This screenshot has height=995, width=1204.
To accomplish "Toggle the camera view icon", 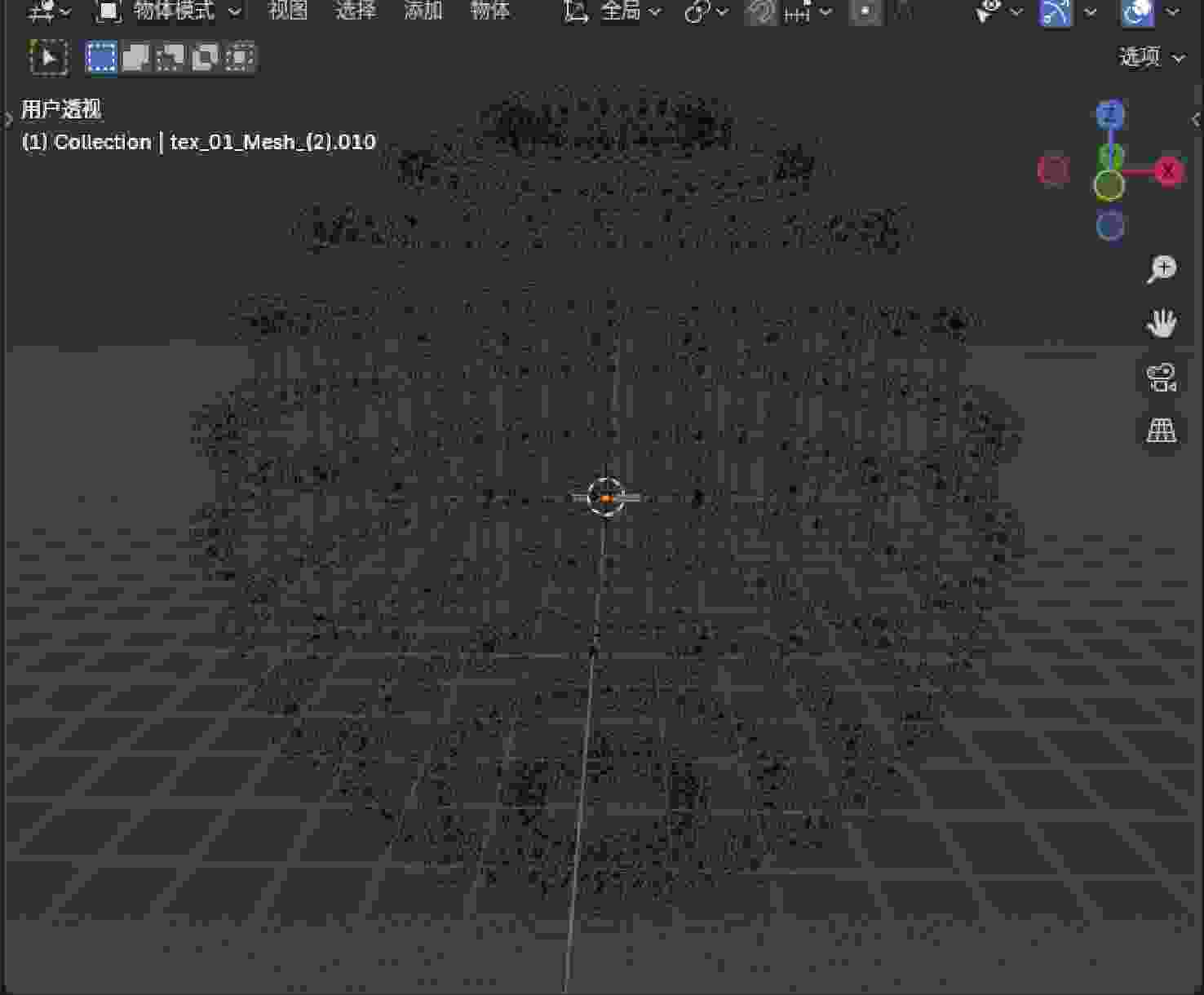I will pyautogui.click(x=1162, y=378).
